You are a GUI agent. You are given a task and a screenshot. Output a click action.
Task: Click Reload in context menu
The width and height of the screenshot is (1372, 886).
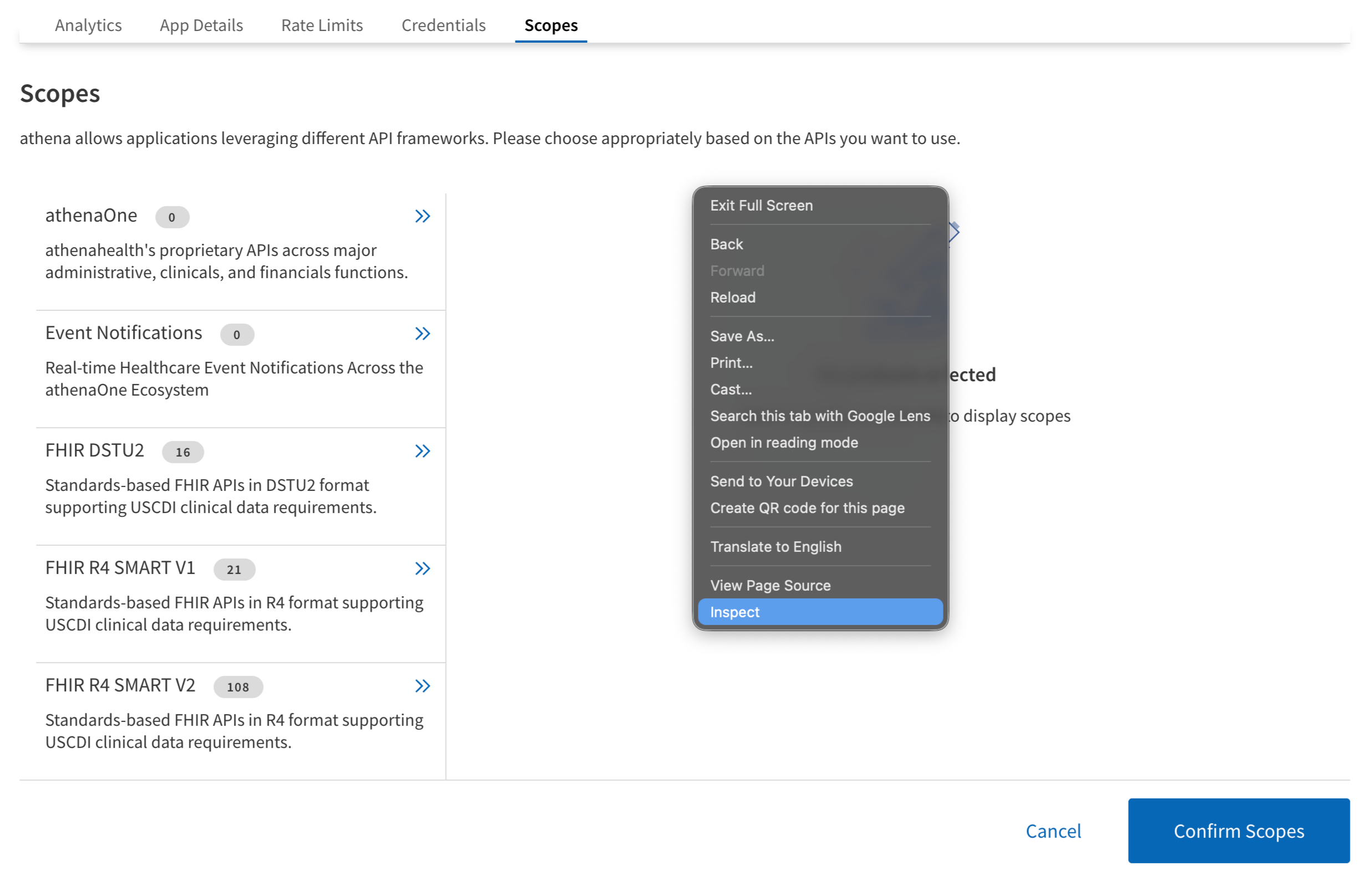point(820,298)
